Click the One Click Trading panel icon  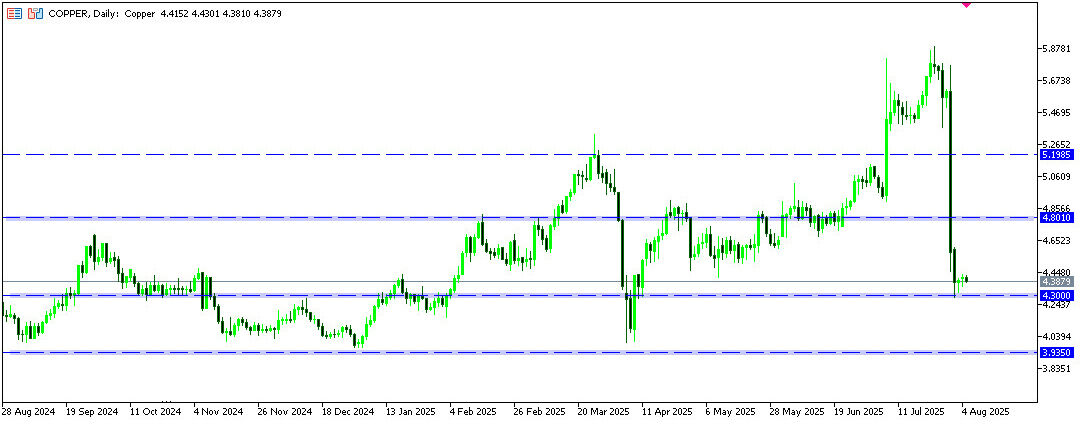point(15,14)
